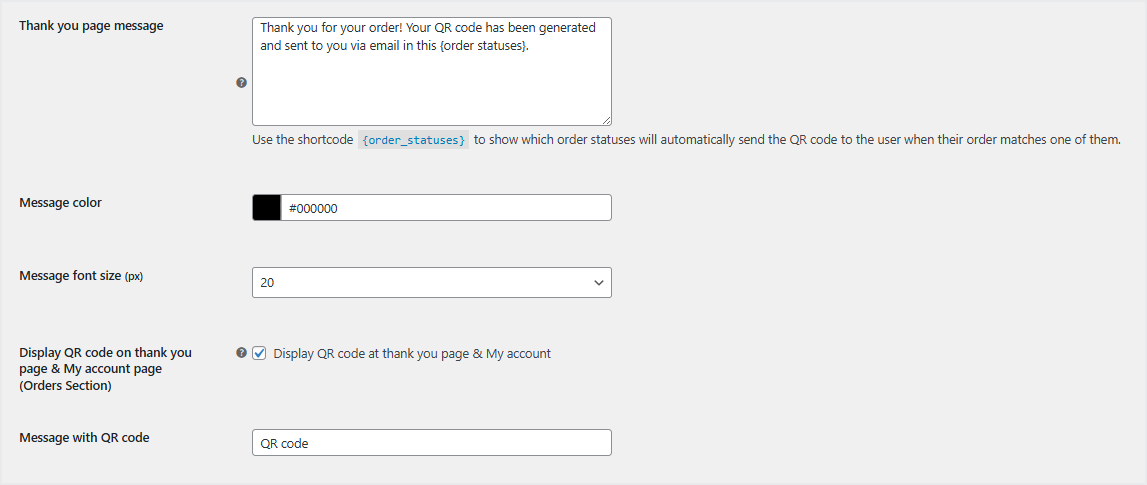Click inside the Thank you page message textarea
The height and width of the screenshot is (485, 1147).
click(x=431, y=90)
